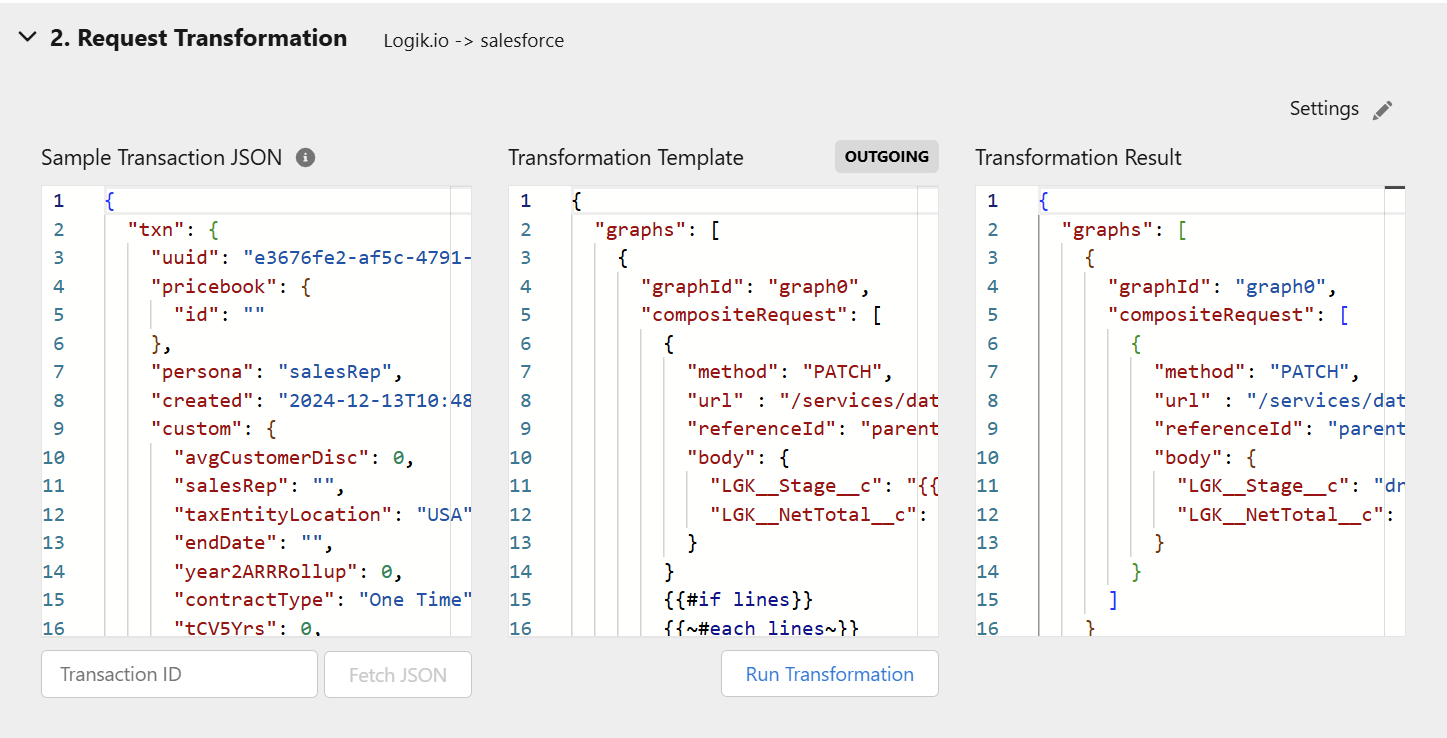Click the "salesRep": "" line under custom

pyautogui.click(x=259, y=486)
